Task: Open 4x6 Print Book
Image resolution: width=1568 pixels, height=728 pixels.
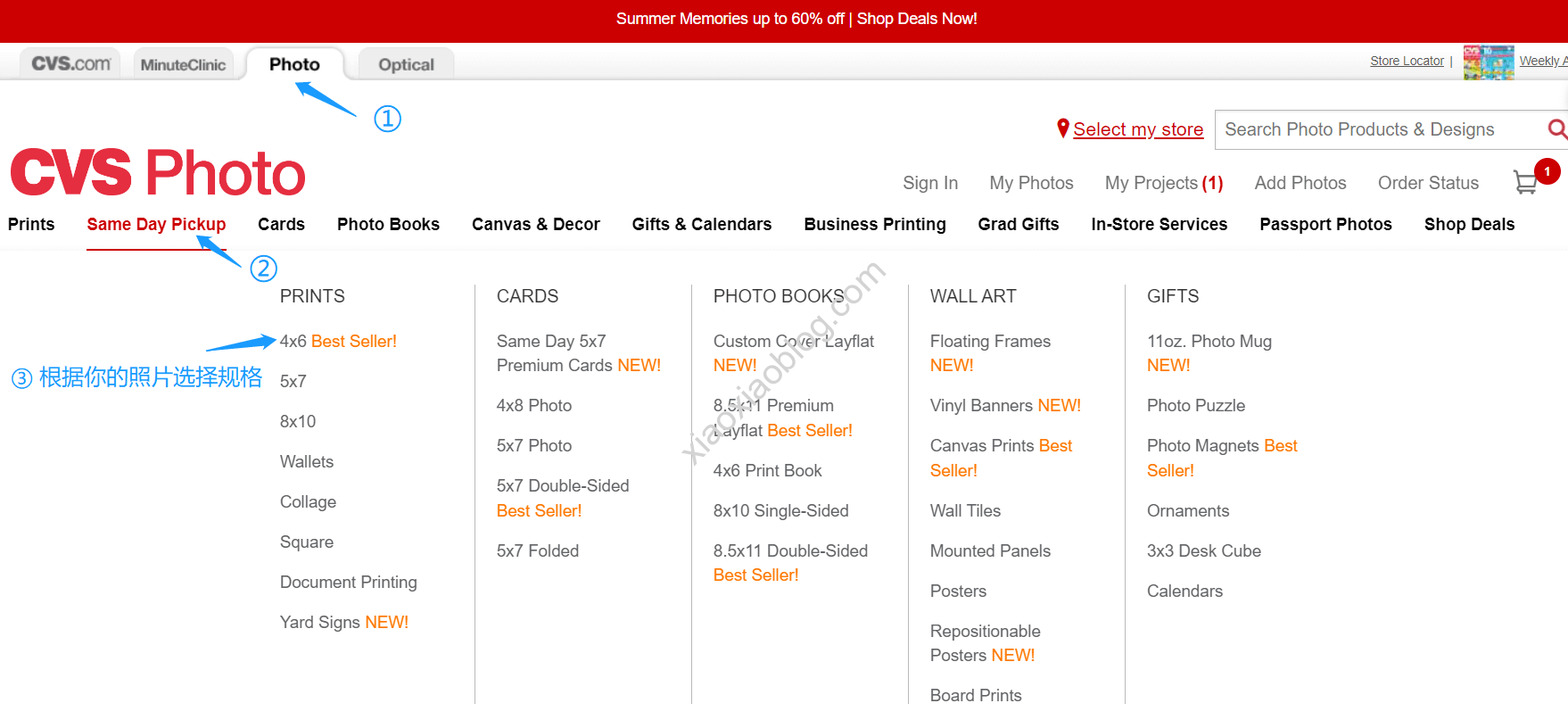Action: click(x=768, y=470)
